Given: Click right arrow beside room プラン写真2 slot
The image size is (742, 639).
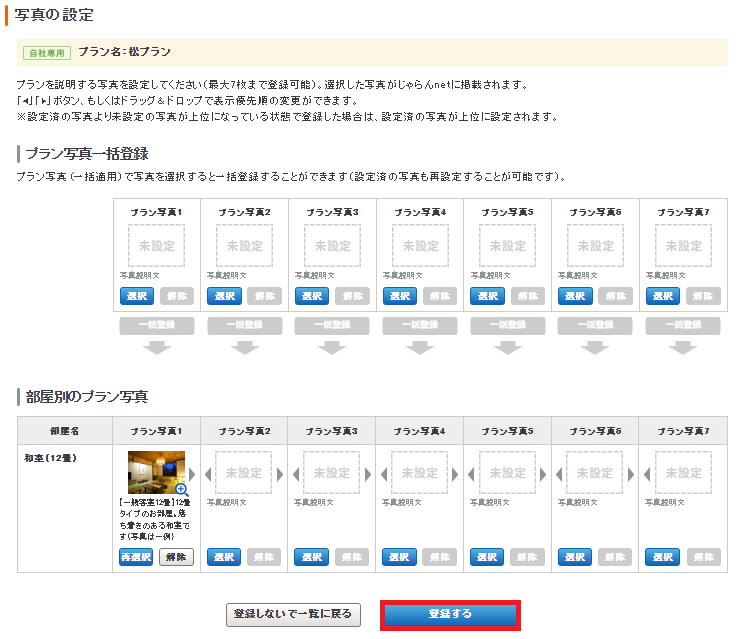Looking at the screenshot, I should [x=279, y=473].
